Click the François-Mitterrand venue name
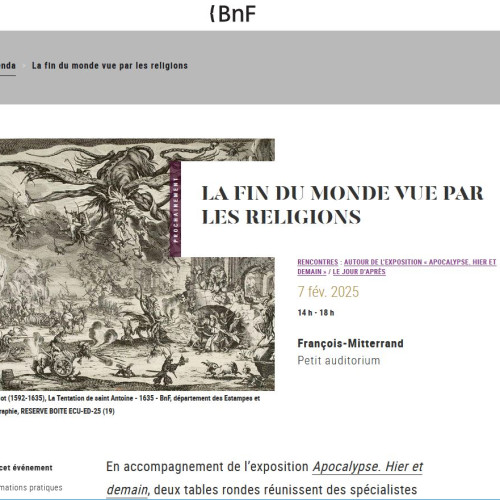 [x=350, y=343]
